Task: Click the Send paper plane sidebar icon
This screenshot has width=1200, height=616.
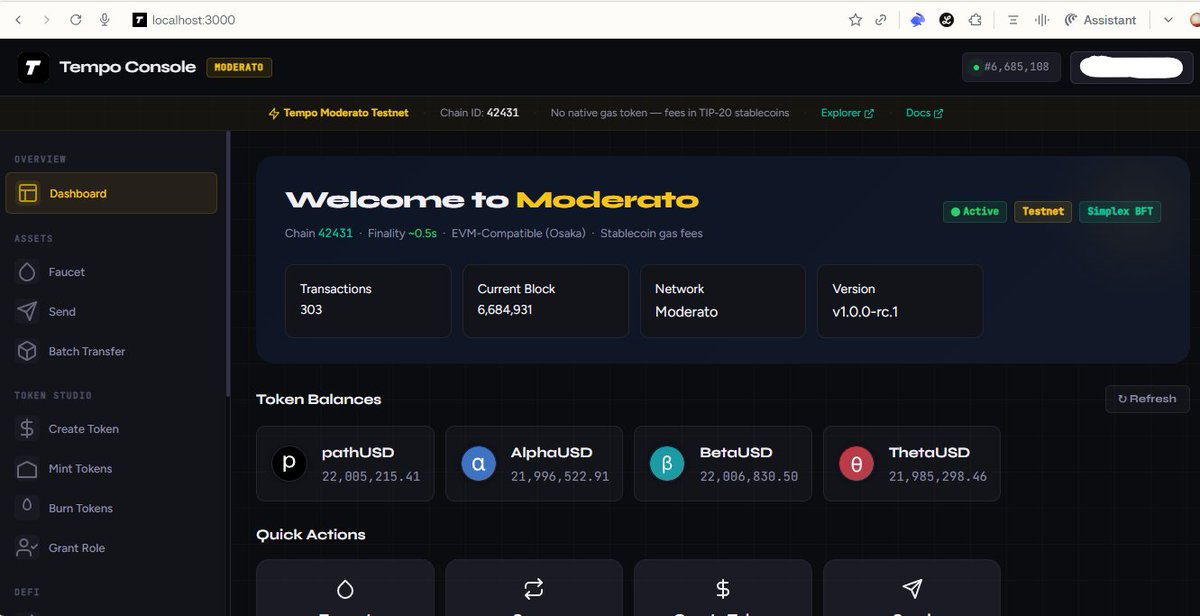Action: [x=27, y=312]
